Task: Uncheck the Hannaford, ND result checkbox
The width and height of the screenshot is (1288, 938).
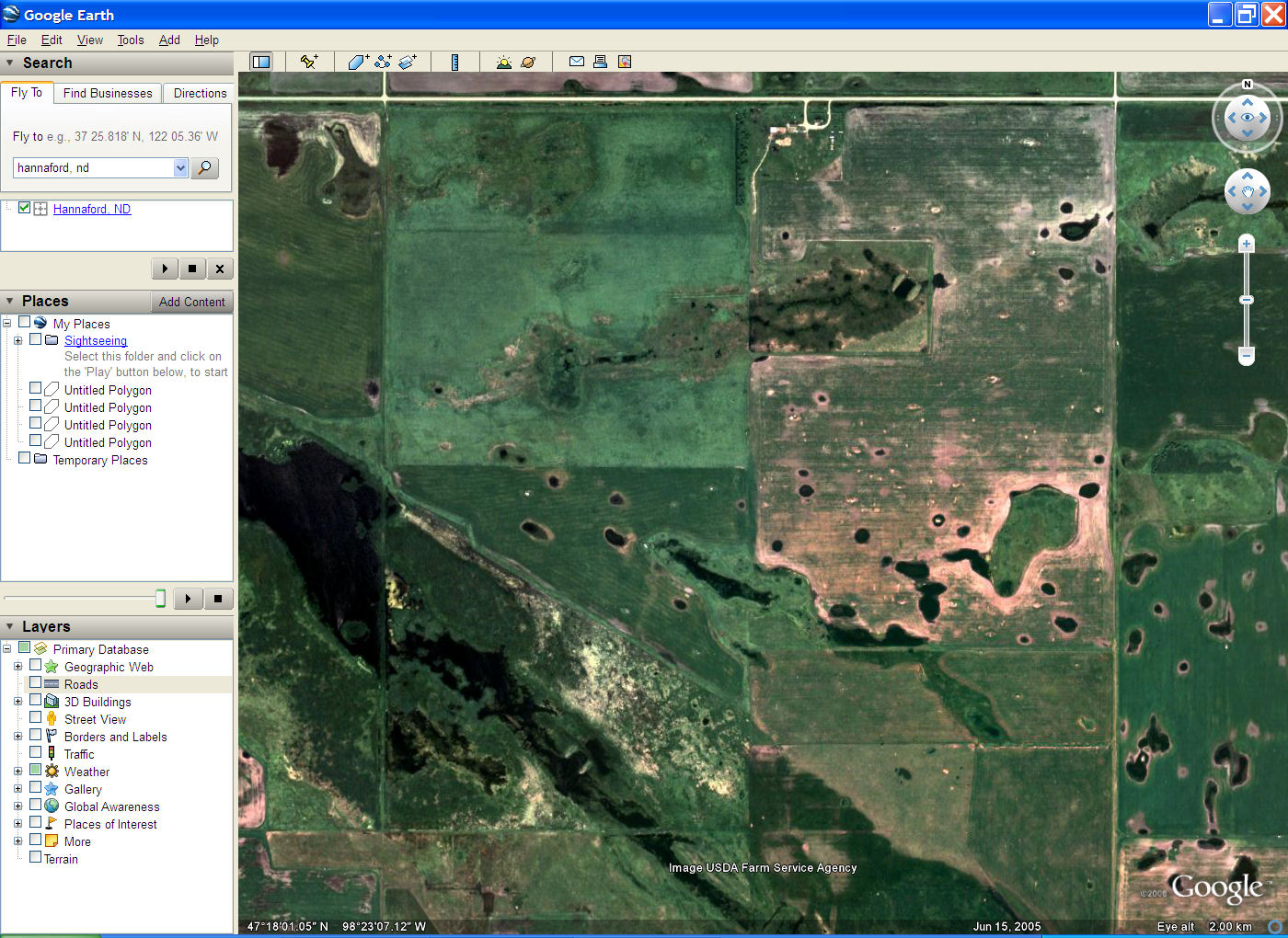Action: (24, 208)
